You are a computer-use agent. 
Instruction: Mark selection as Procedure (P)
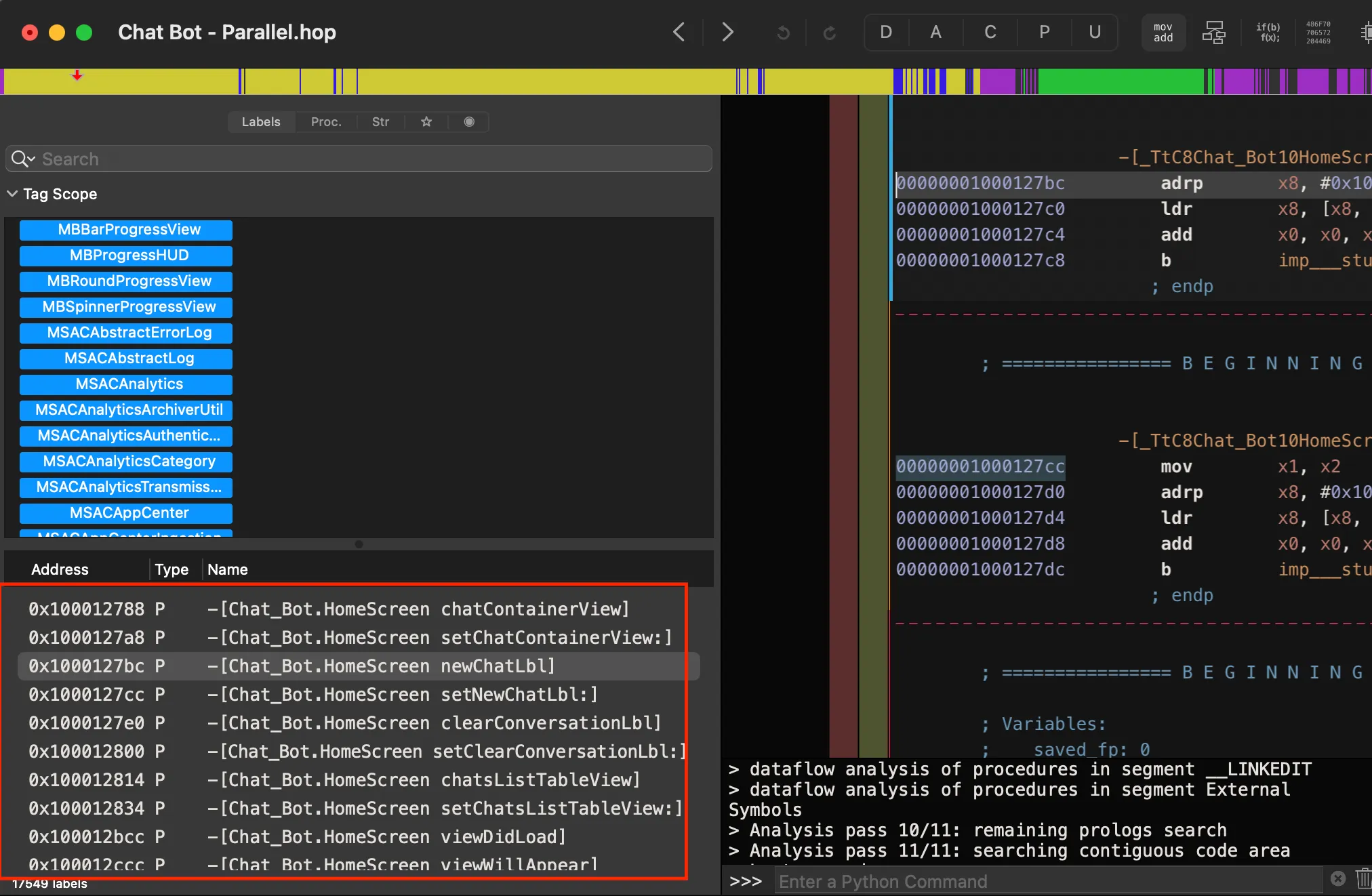pos(1044,32)
